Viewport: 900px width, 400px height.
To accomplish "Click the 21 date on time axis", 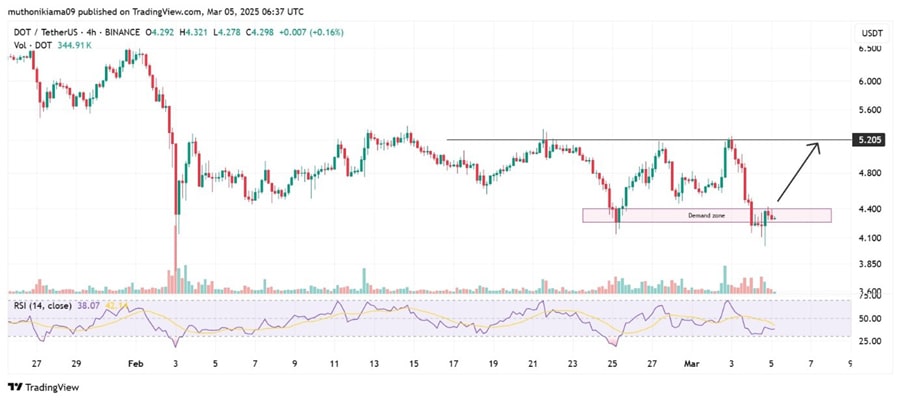I will [533, 363].
